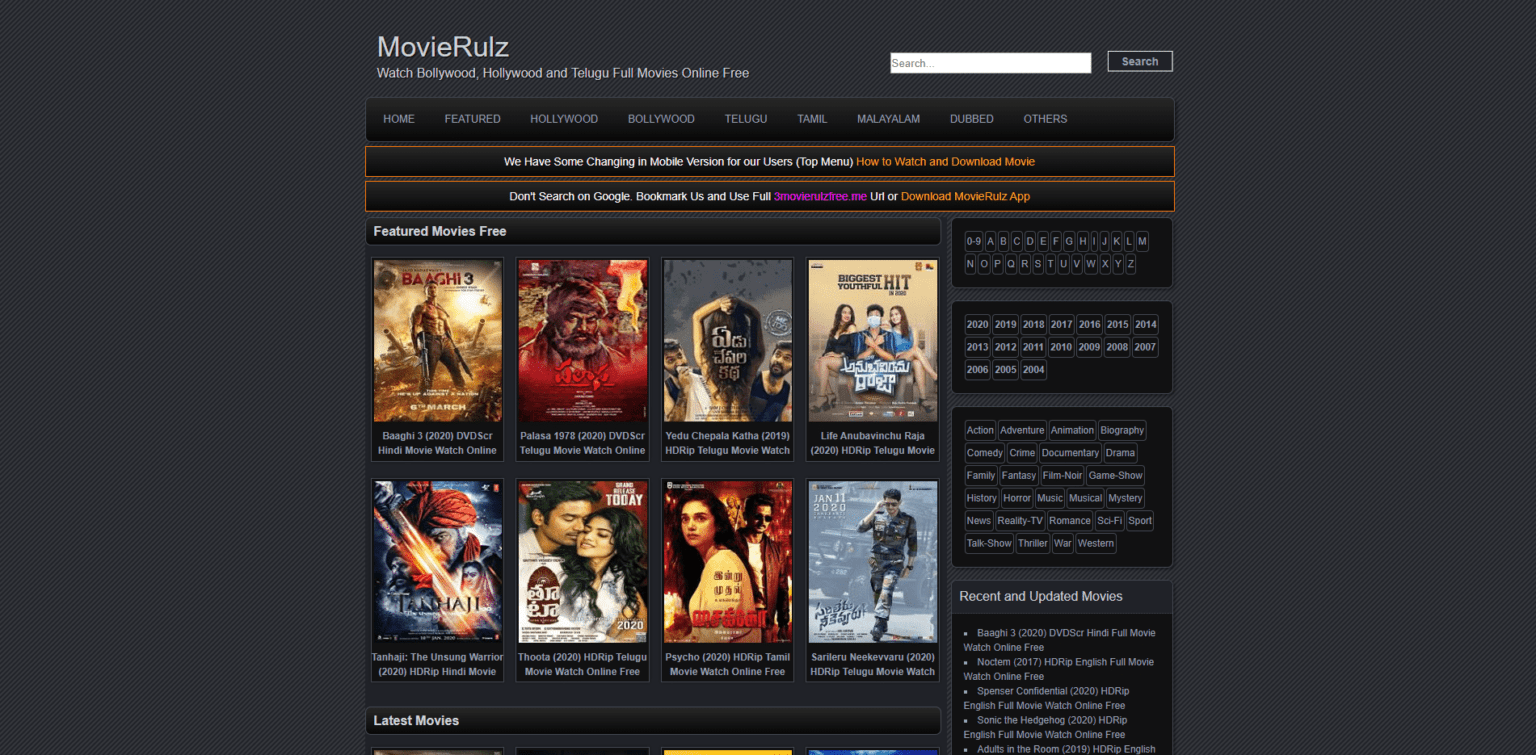
Task: Select the Adventure genre tag
Action: coord(1022,430)
